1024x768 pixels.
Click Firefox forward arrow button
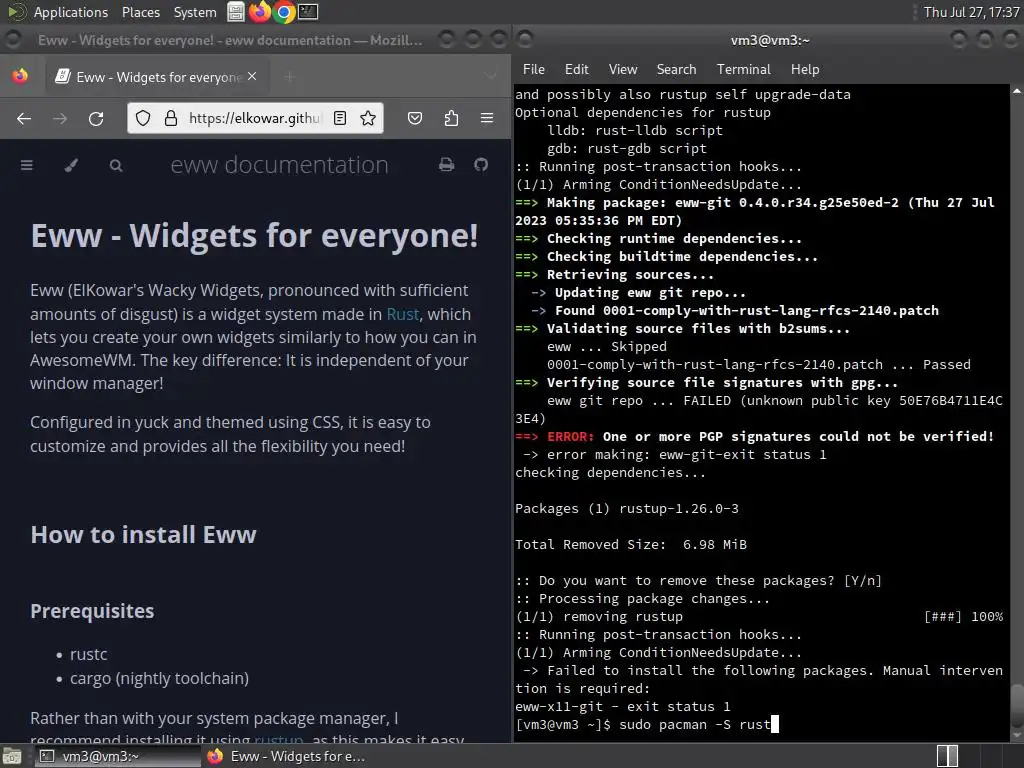pos(60,118)
